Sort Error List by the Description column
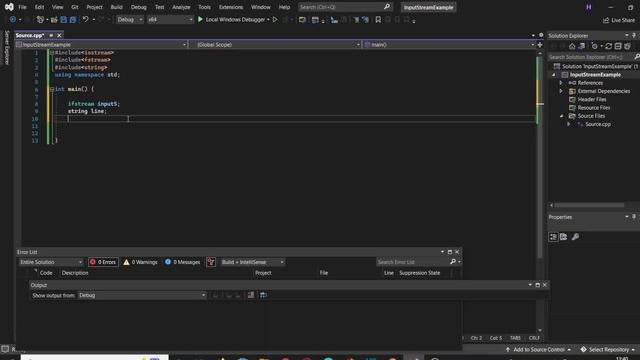The height and width of the screenshot is (360, 640). pos(75,273)
